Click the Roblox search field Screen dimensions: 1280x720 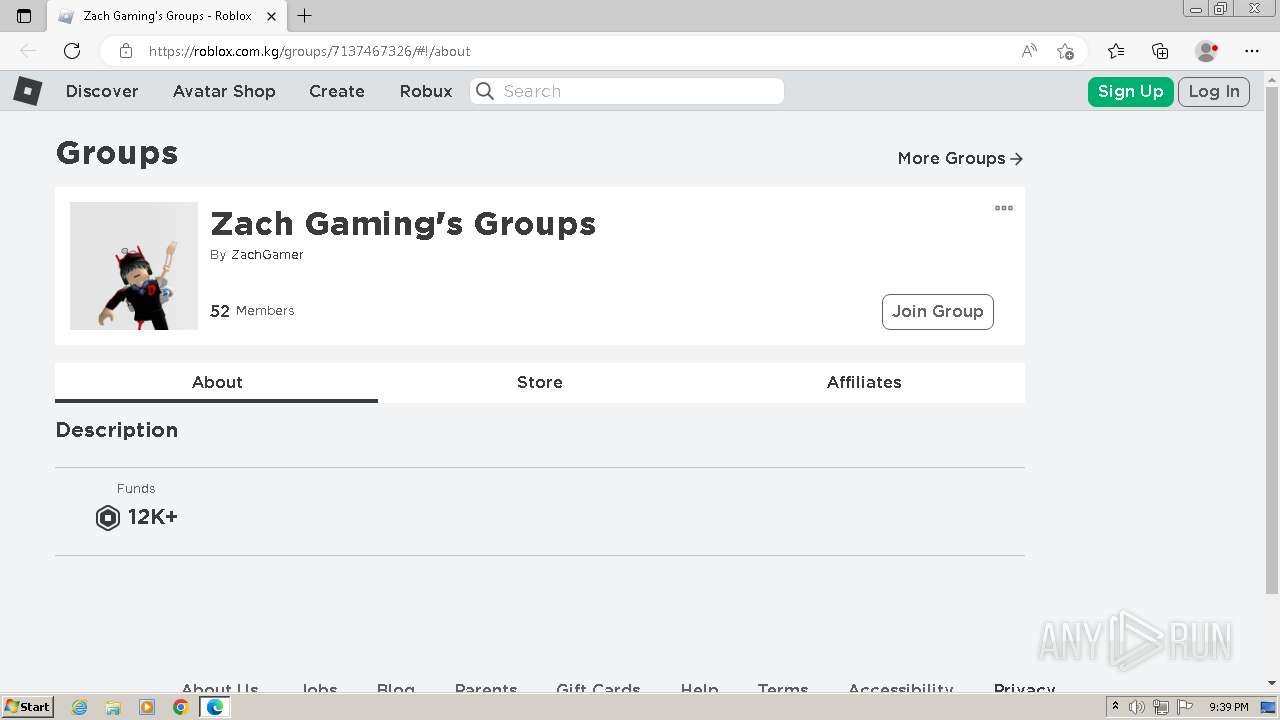coord(627,91)
